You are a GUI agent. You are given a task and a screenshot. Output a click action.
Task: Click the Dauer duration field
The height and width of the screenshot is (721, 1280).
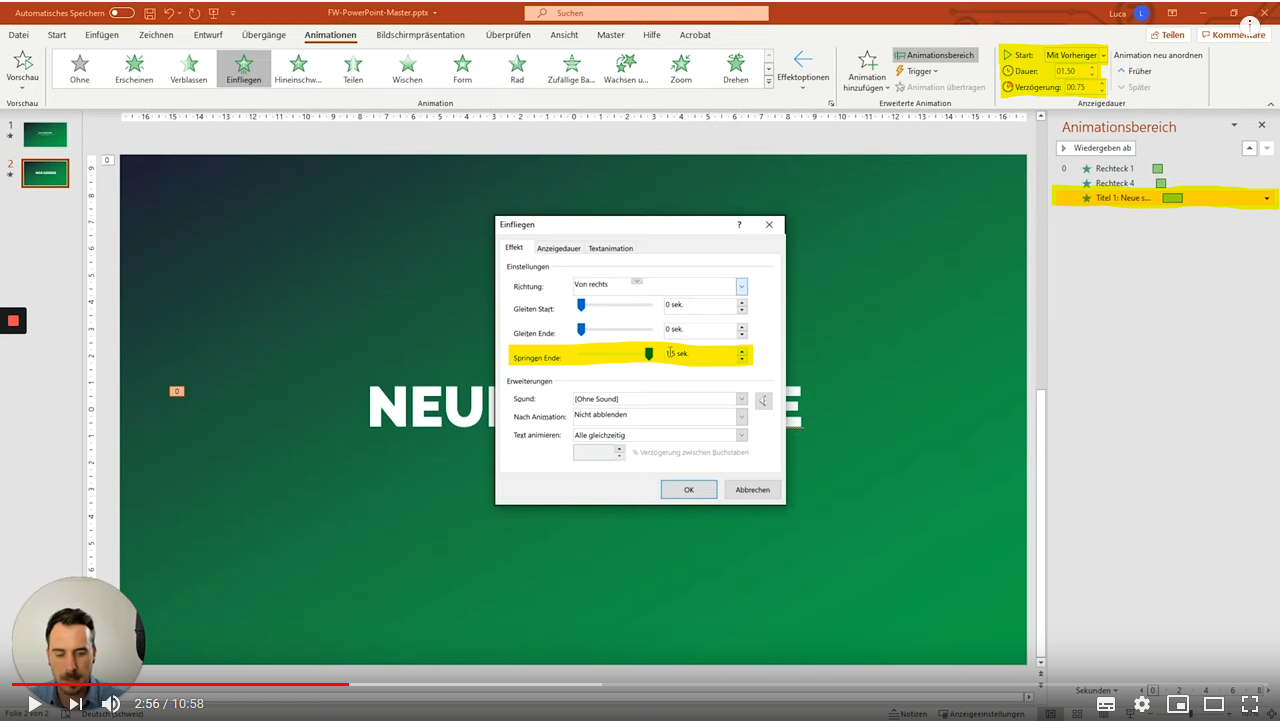(1076, 71)
